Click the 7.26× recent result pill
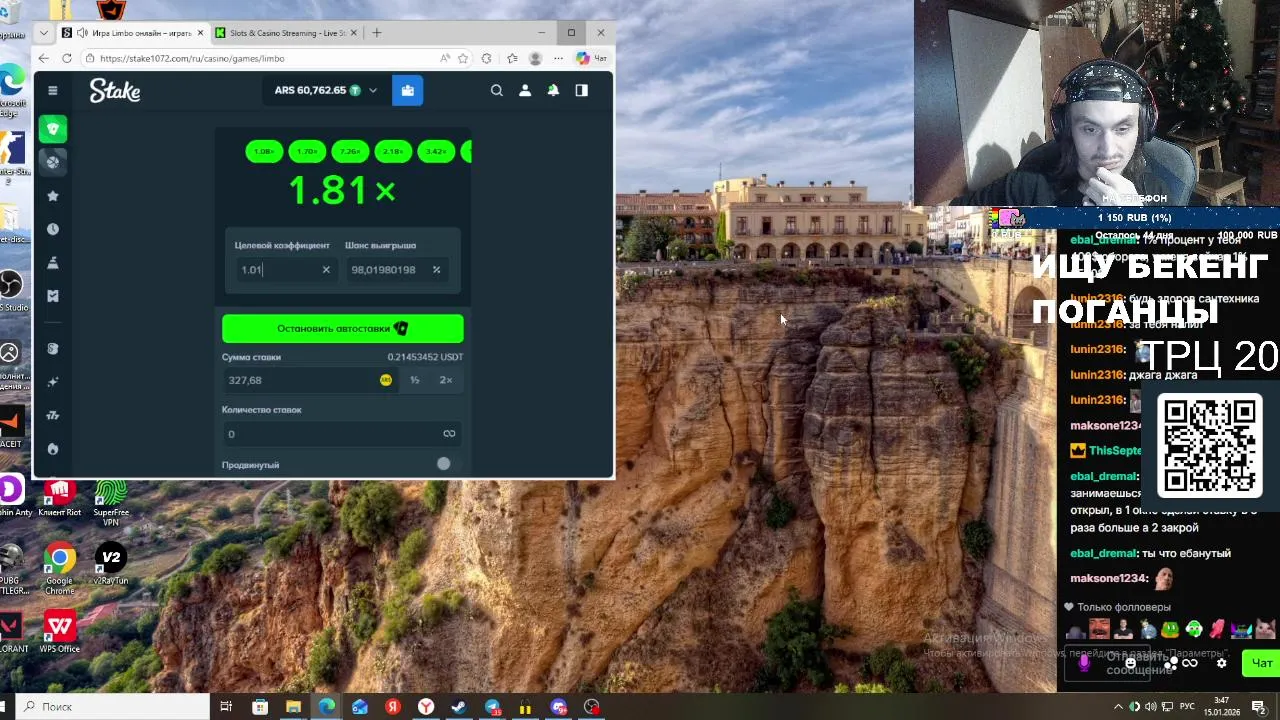The image size is (1280, 720). coord(350,151)
